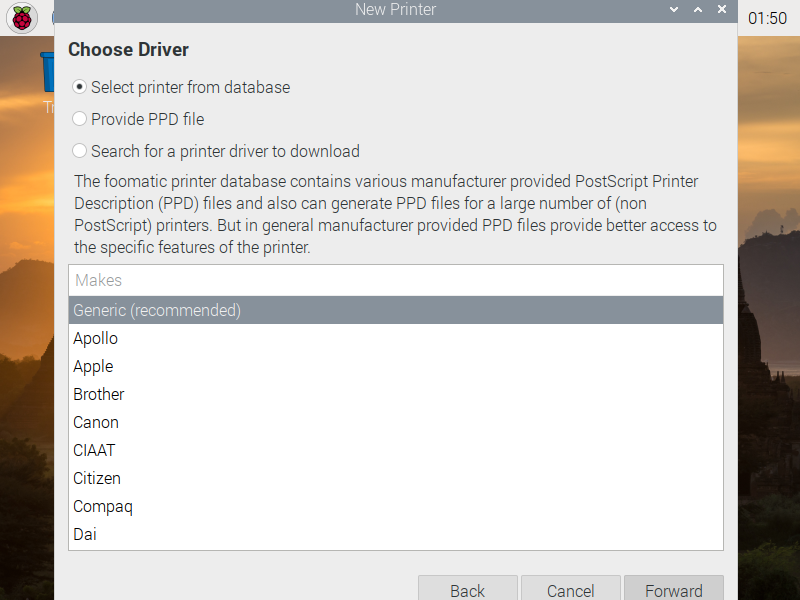
Task: Cancel the New Printer dialog
Action: tap(571, 589)
